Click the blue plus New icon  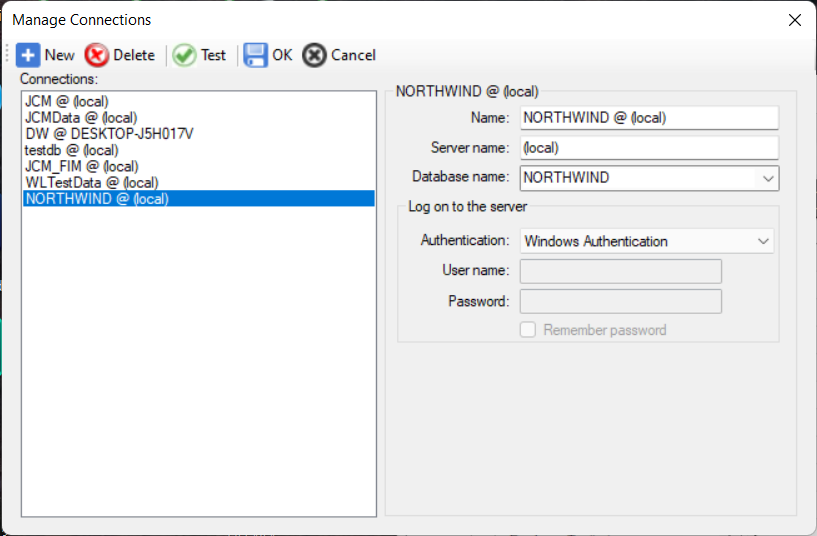tap(29, 55)
